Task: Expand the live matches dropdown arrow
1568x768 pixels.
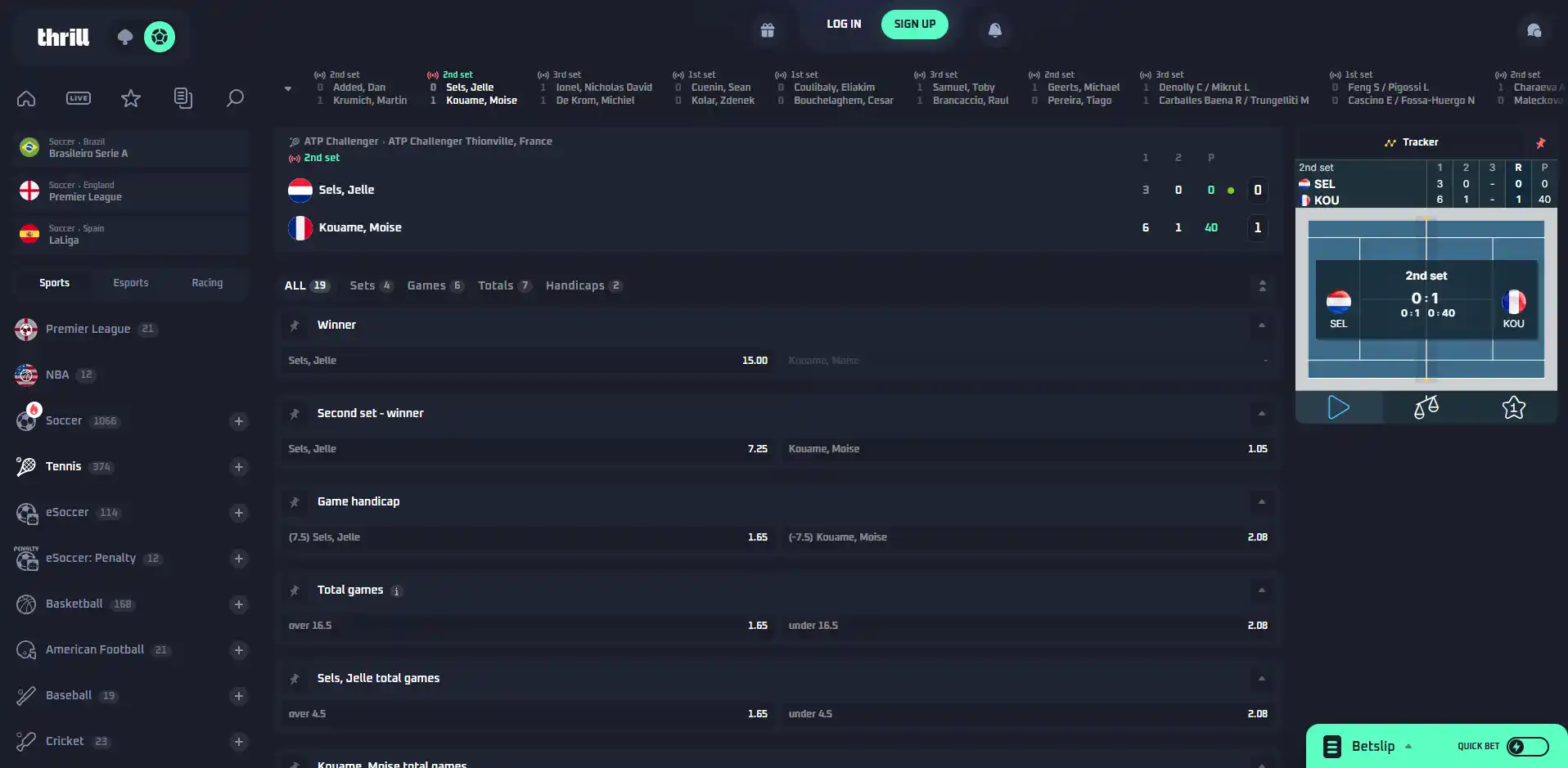Action: click(x=288, y=88)
